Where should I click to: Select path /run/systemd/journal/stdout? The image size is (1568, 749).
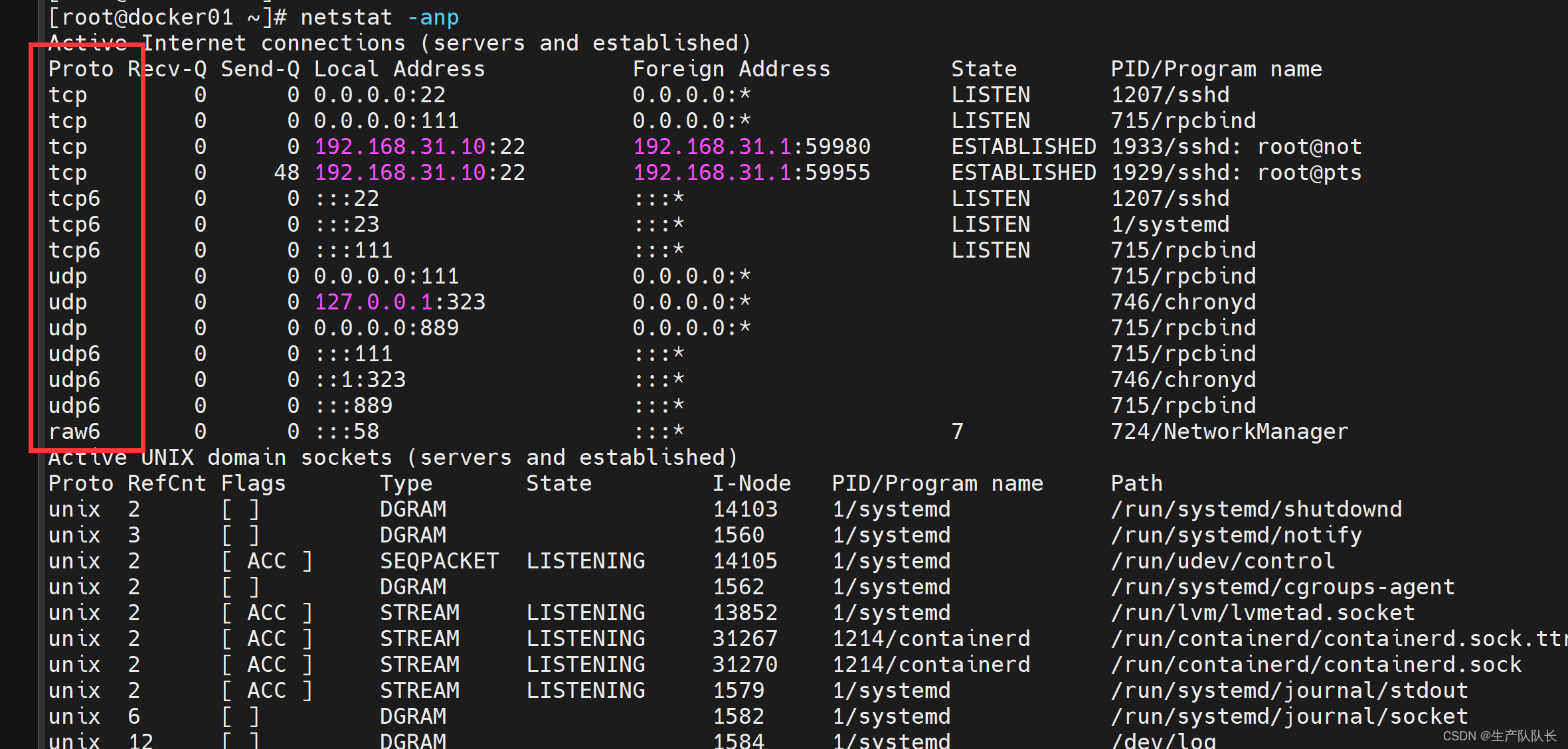coord(1289,691)
